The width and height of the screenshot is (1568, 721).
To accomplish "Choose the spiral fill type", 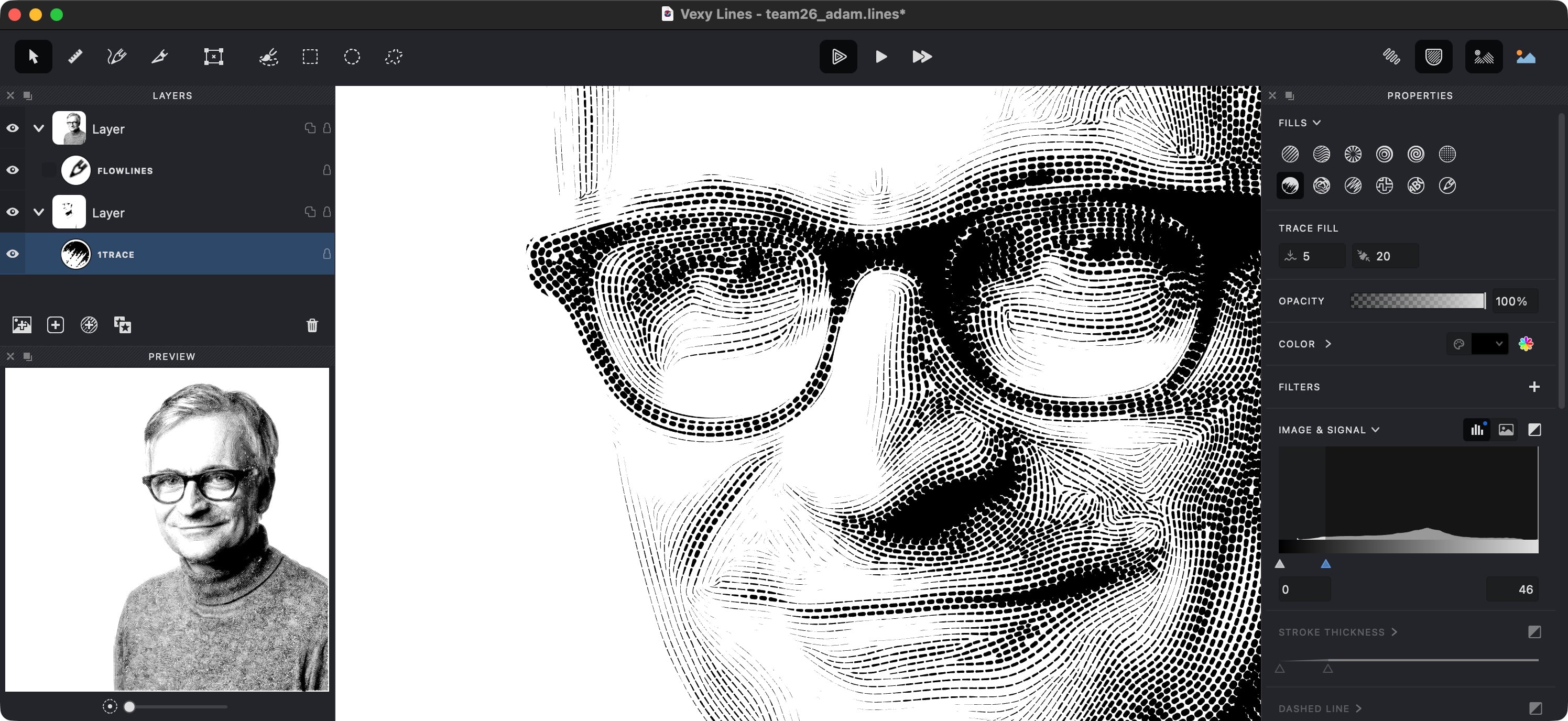I will coord(1416,154).
